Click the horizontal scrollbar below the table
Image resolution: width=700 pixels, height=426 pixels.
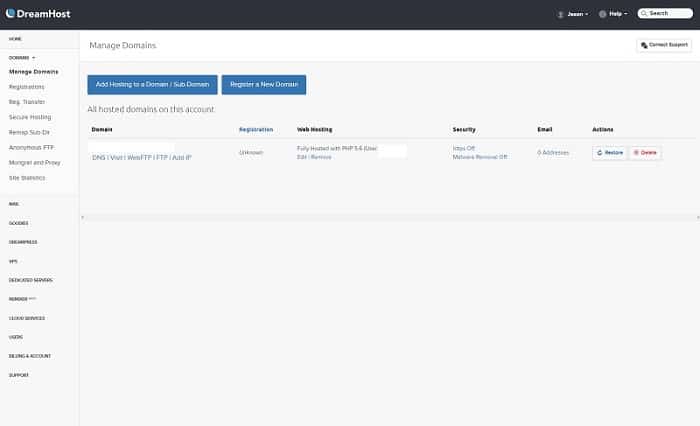coord(390,217)
